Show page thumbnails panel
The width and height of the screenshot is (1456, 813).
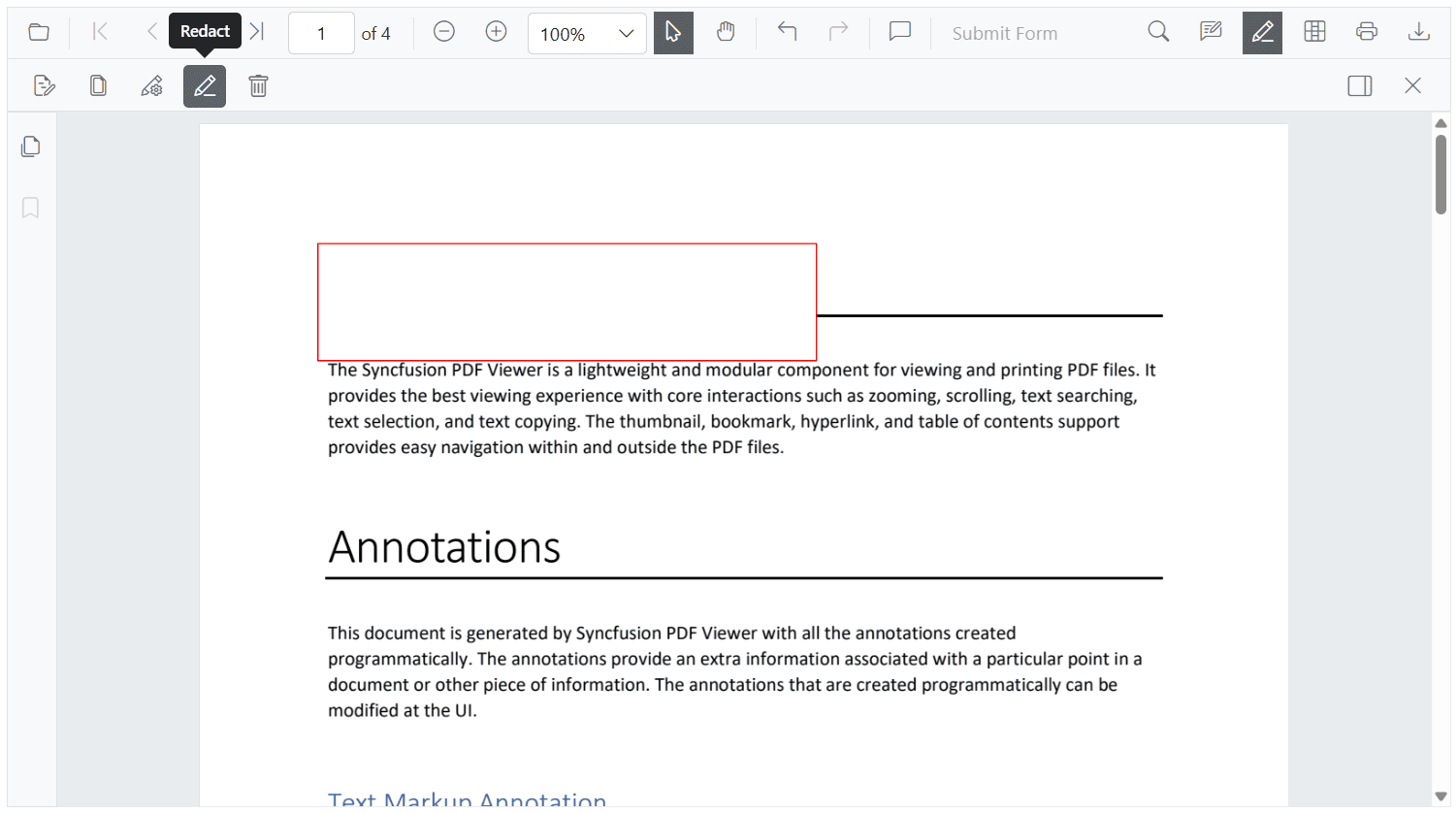coord(30,146)
